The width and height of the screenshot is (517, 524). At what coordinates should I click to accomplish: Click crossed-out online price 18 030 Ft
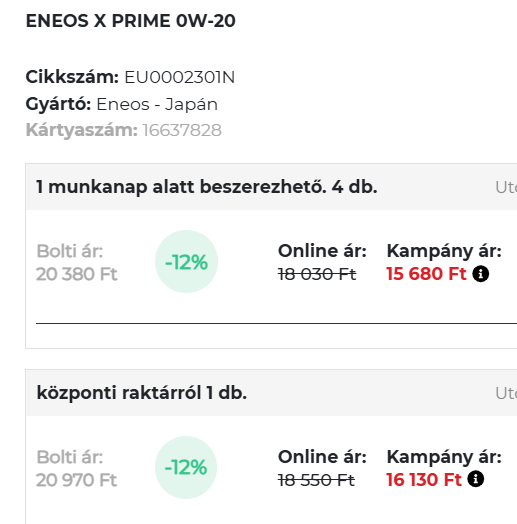pyautogui.click(x=317, y=274)
